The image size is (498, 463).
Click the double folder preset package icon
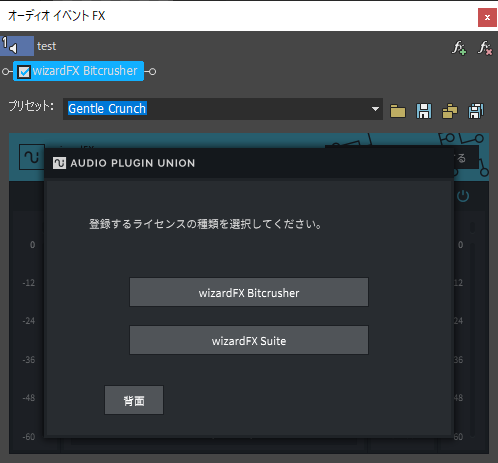pos(450,111)
